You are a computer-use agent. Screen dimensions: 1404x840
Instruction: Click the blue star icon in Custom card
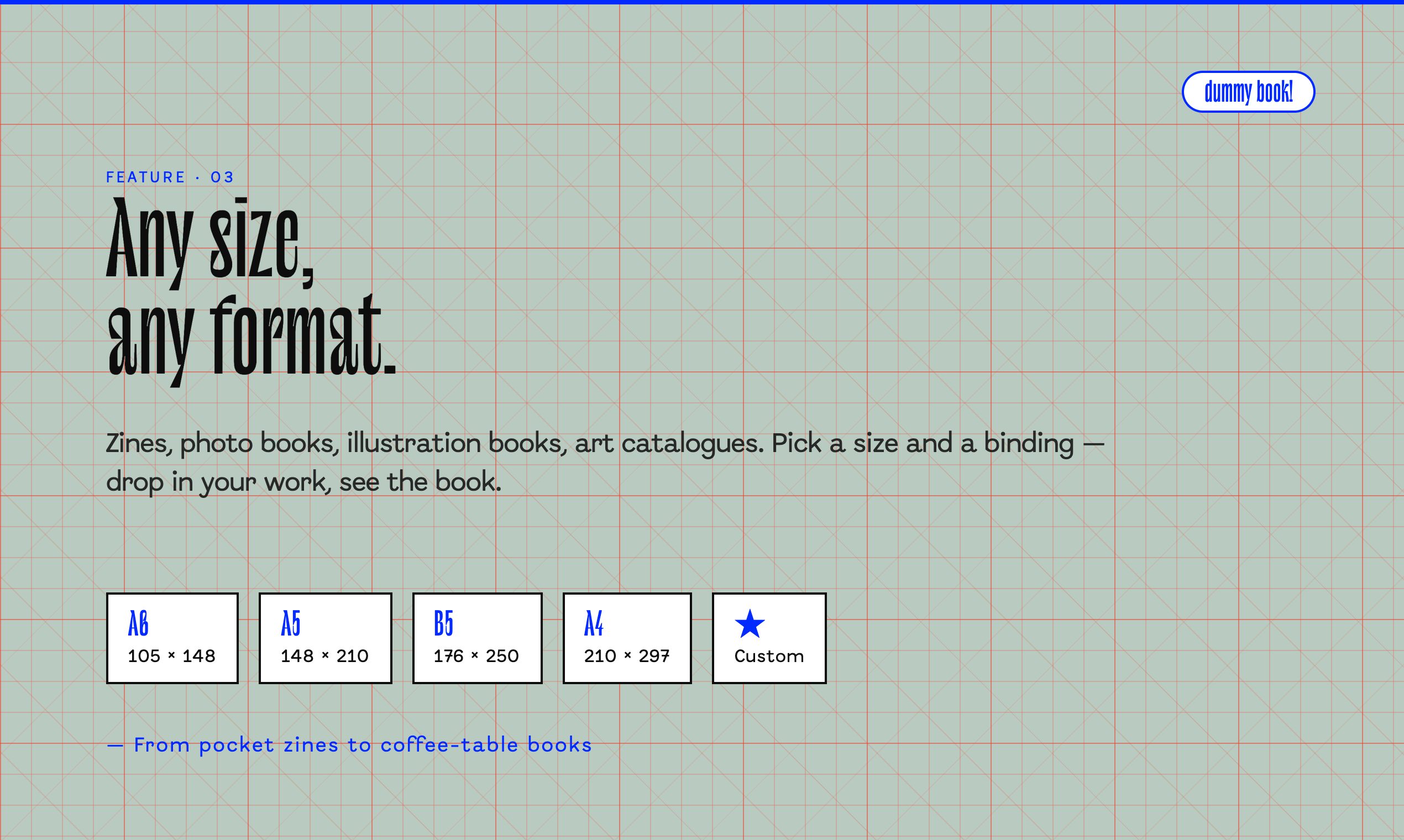click(x=750, y=624)
